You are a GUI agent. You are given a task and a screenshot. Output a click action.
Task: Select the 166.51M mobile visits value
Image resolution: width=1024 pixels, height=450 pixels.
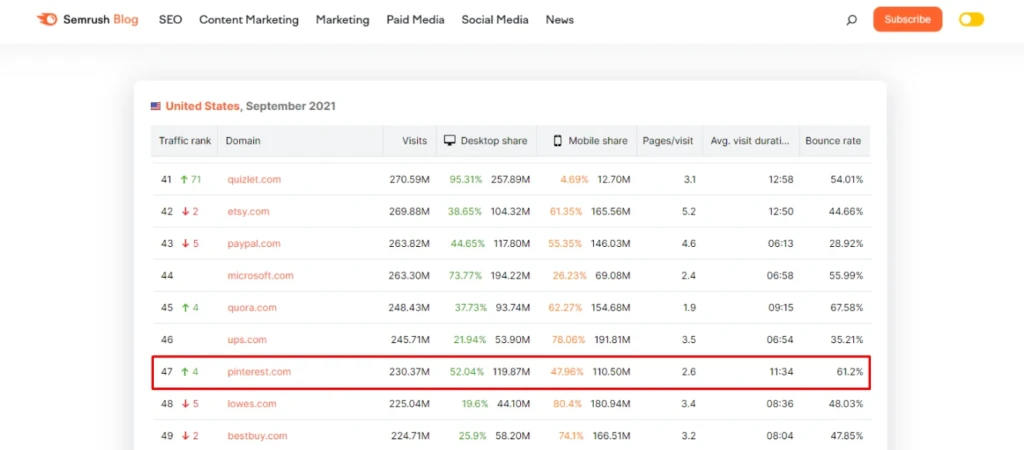(x=609, y=436)
